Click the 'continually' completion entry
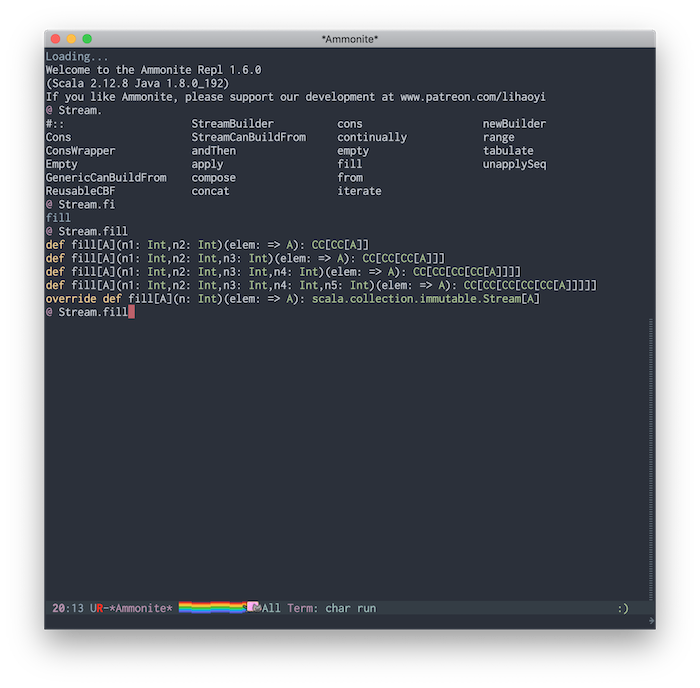 click(372, 137)
